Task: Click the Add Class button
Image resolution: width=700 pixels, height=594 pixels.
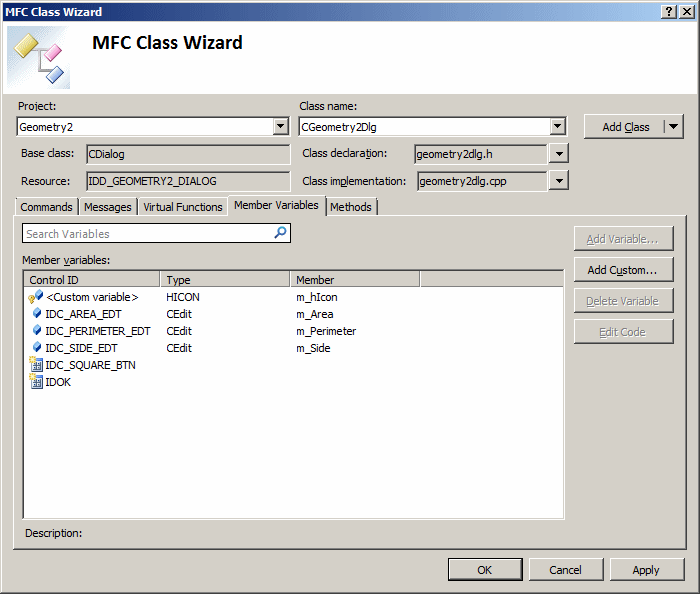Action: [x=625, y=127]
